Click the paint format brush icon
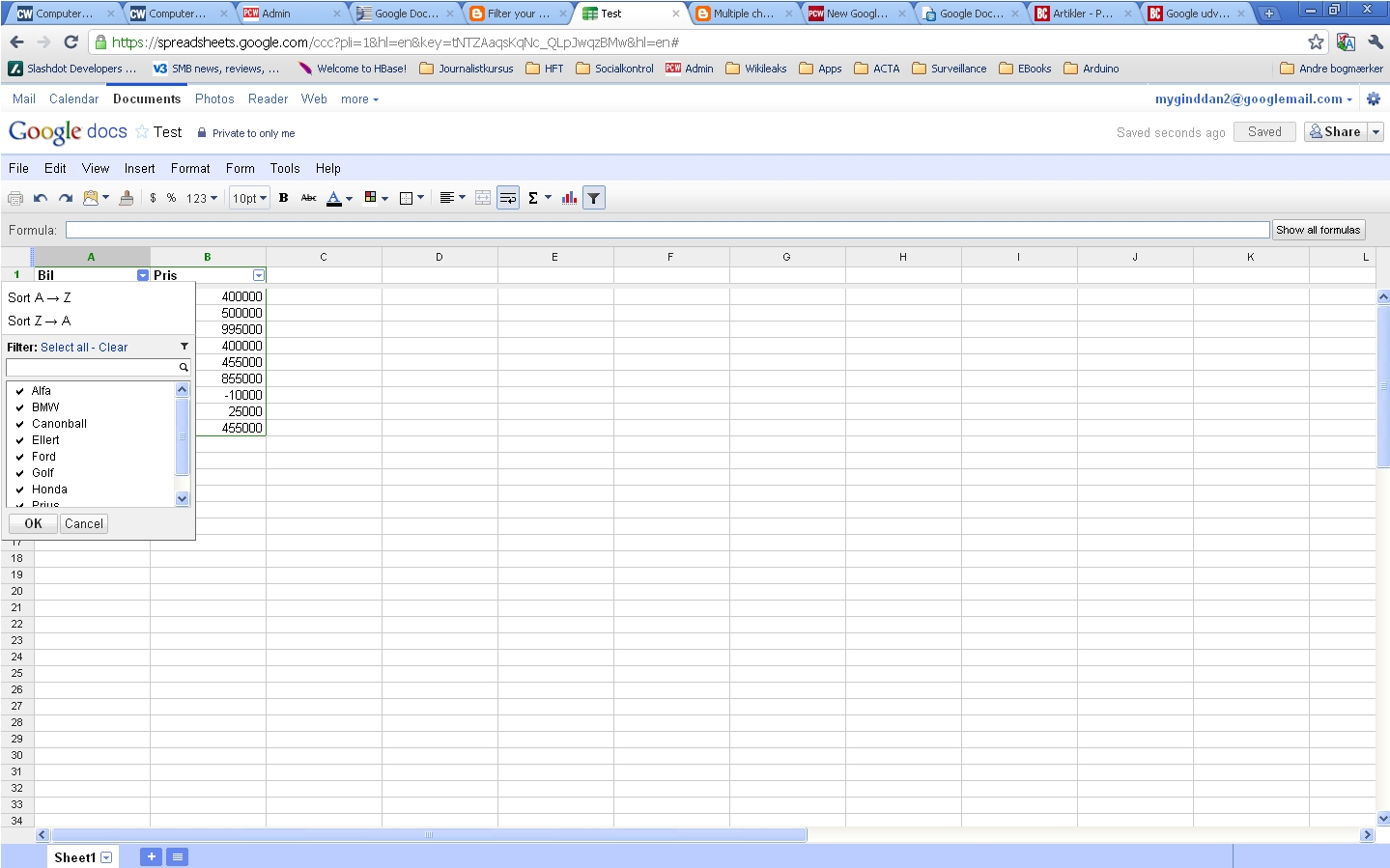This screenshot has height=868, width=1390. 127,198
